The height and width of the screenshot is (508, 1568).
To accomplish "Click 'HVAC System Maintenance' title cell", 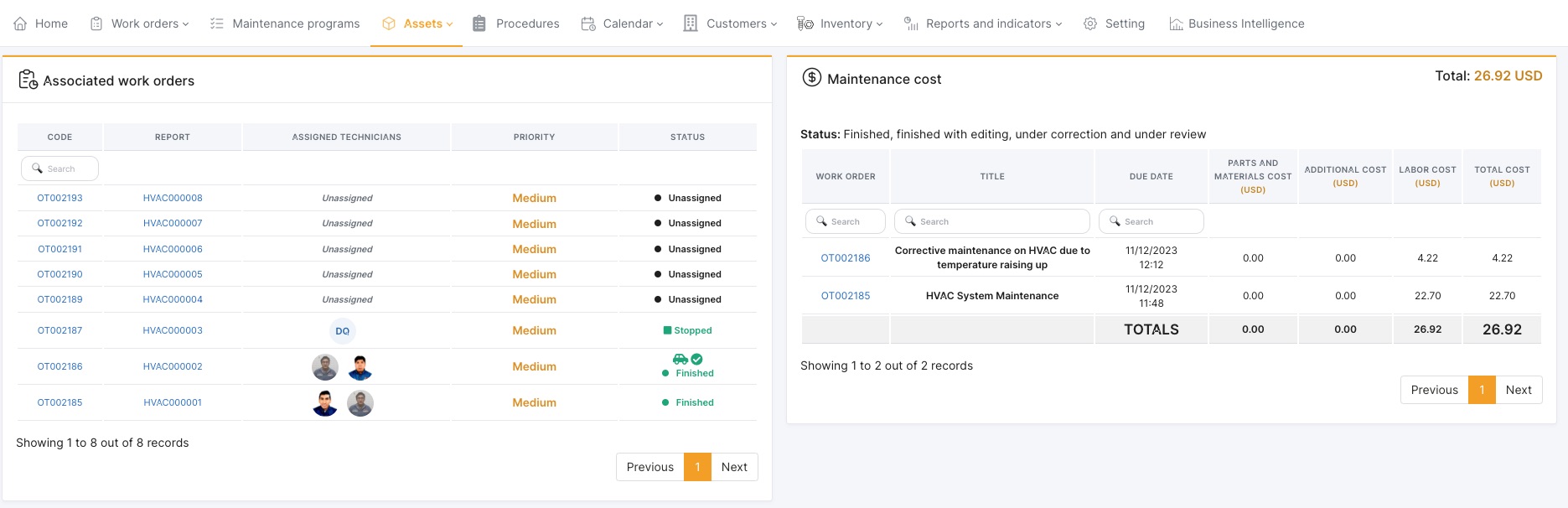I will 992,296.
